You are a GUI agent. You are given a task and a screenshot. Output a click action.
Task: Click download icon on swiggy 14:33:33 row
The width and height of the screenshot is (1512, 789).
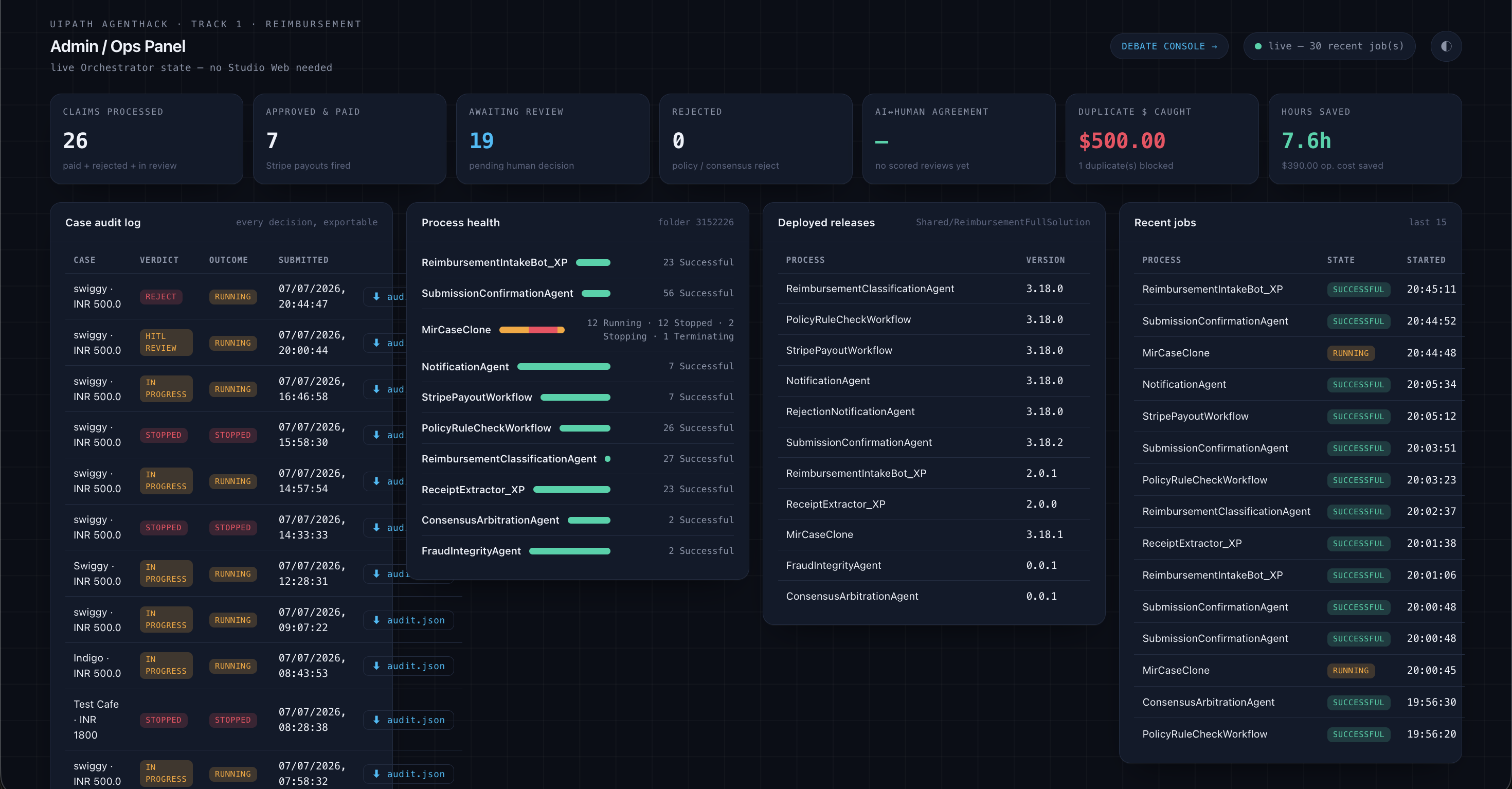tap(376, 528)
